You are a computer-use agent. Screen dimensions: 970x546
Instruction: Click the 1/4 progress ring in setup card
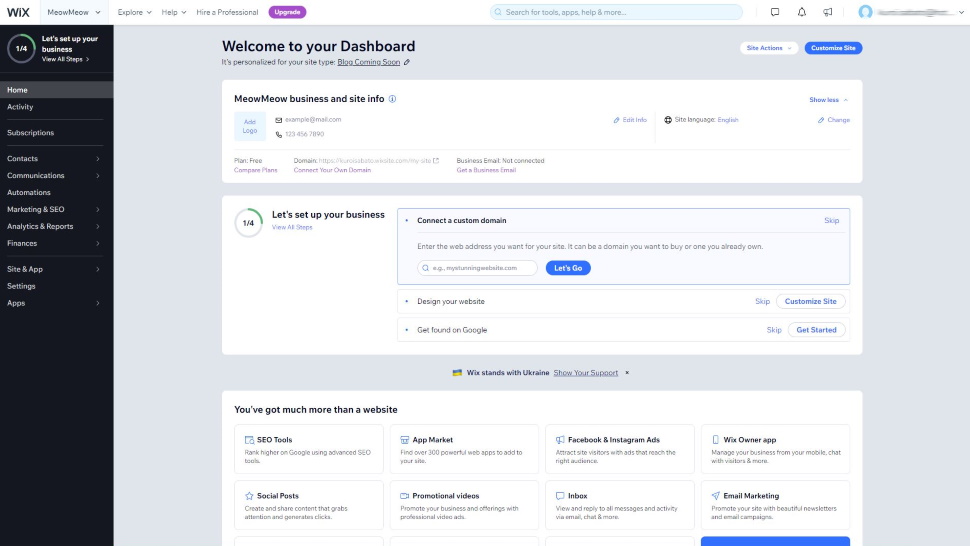(249, 223)
